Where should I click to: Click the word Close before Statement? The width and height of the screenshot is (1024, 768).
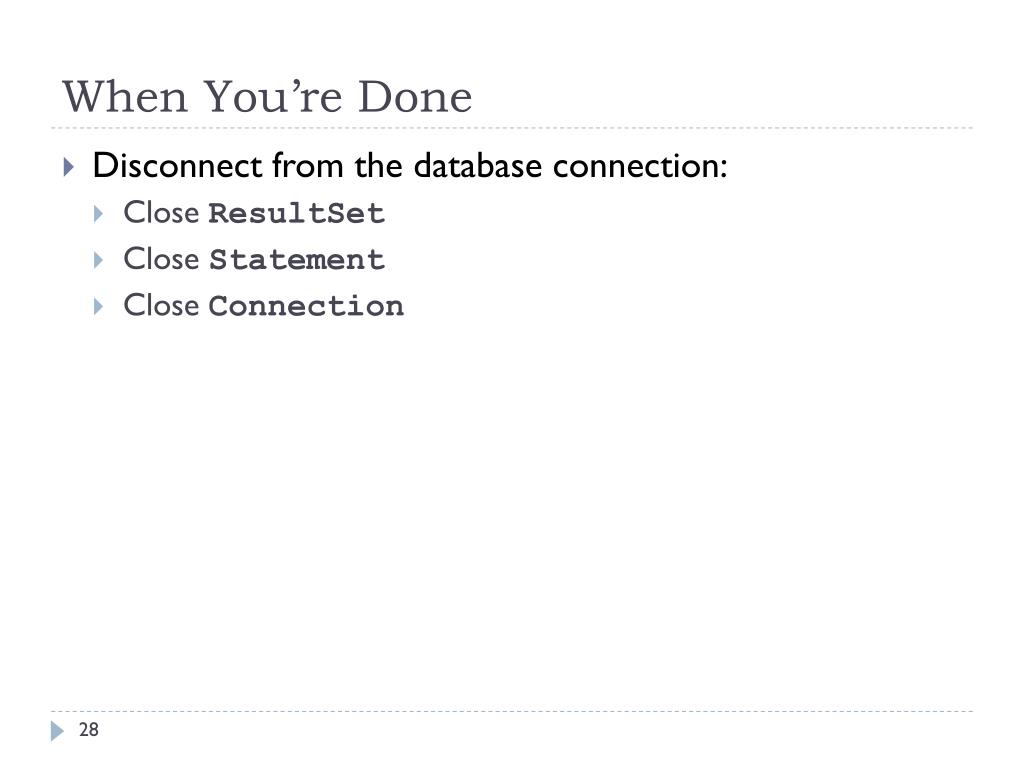(x=161, y=259)
